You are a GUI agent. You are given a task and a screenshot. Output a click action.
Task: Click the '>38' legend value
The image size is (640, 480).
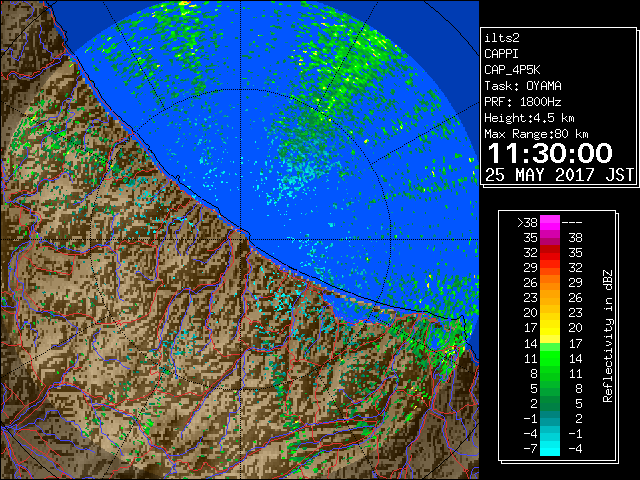tap(527, 222)
